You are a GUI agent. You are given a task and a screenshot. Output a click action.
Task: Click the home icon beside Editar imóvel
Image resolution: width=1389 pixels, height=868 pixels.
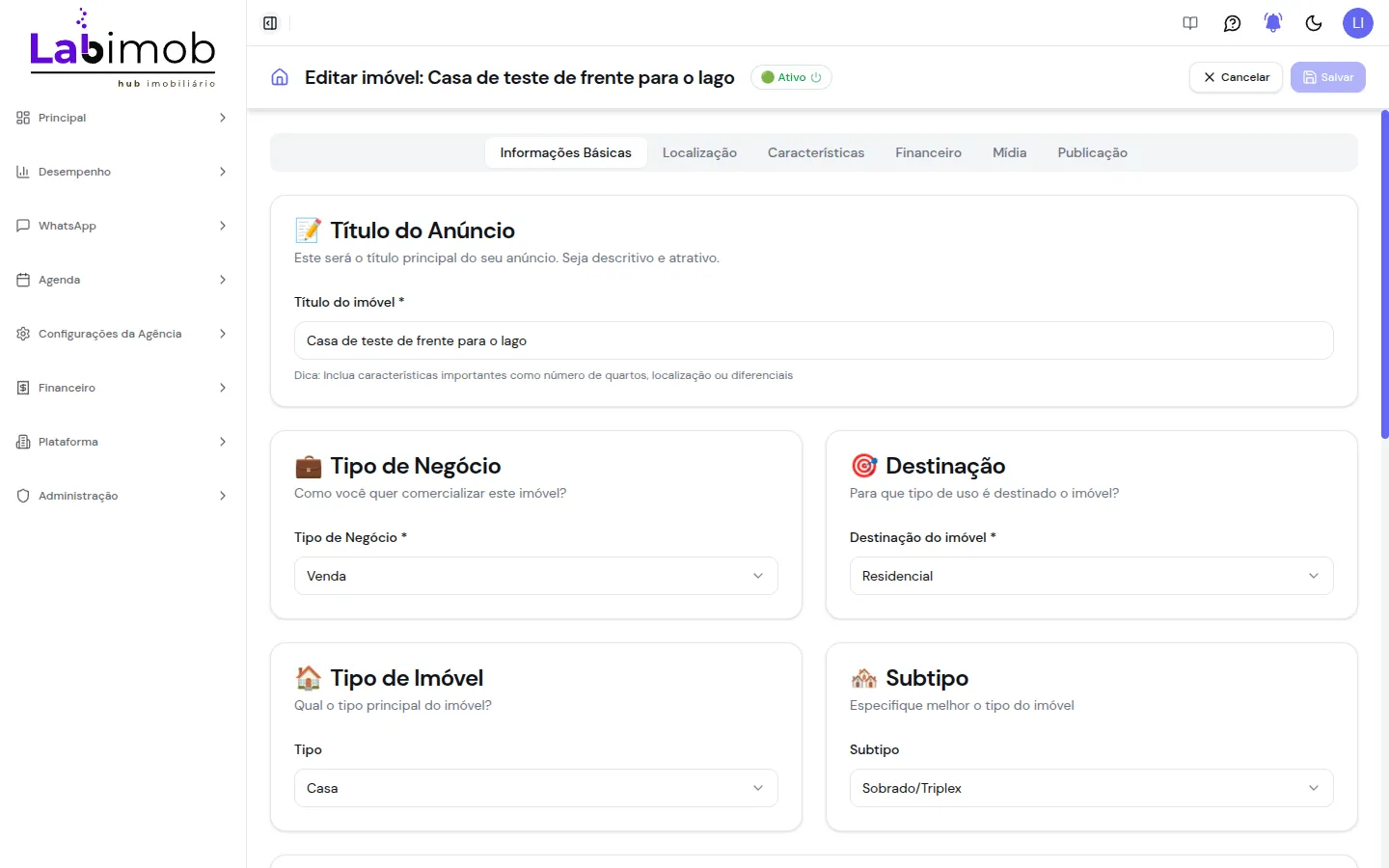point(280,77)
